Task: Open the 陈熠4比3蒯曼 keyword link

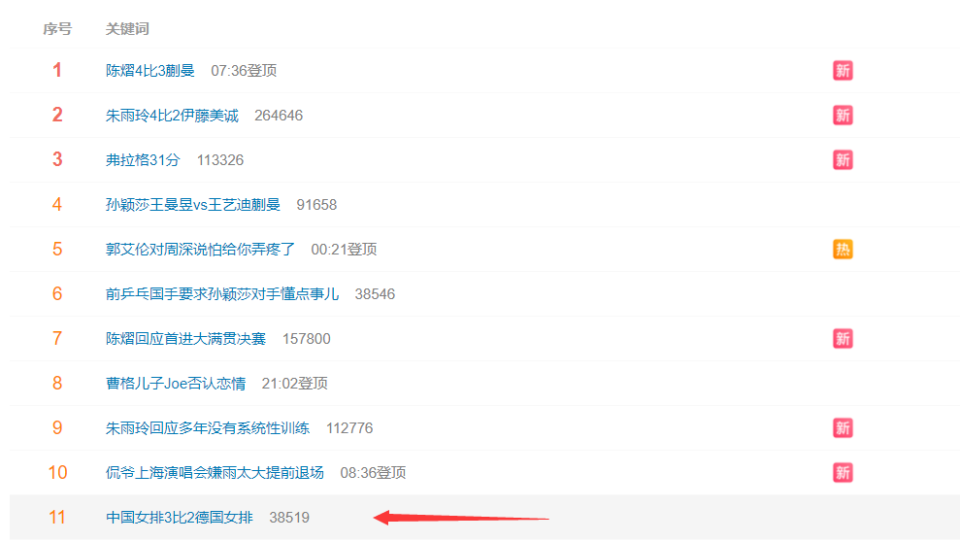Action: pyautogui.click(x=150, y=70)
